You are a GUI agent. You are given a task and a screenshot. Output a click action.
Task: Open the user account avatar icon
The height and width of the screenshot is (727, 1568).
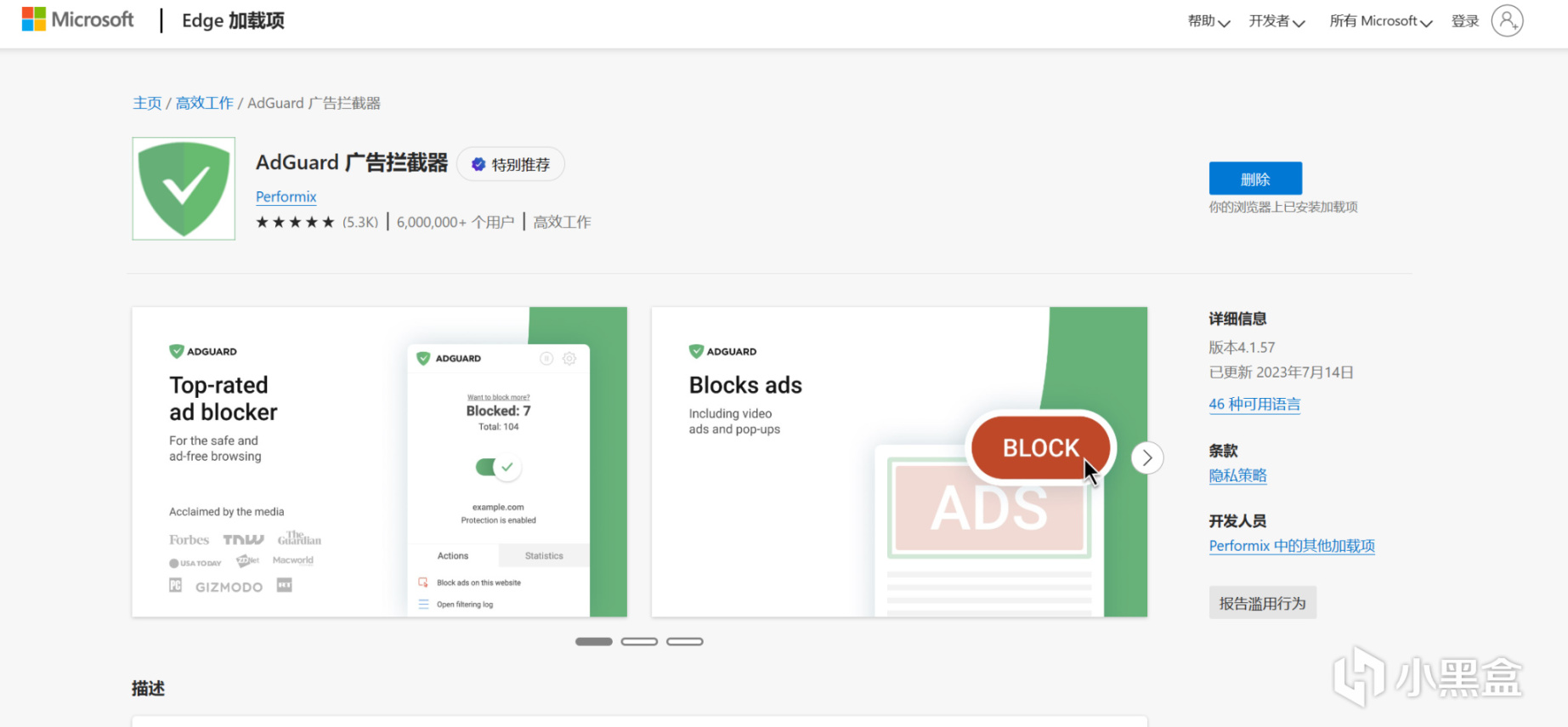coord(1507,20)
